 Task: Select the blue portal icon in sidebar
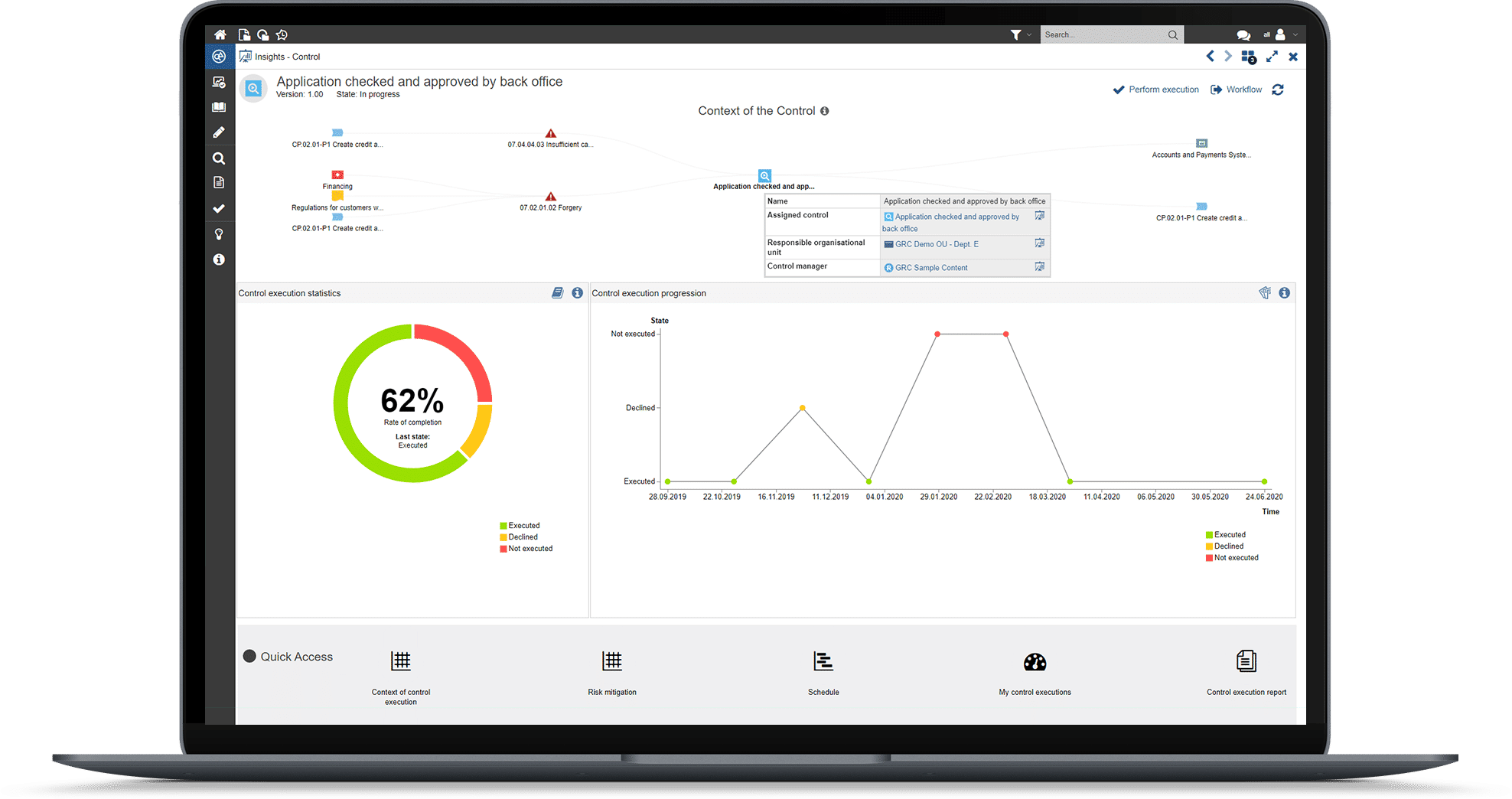tap(219, 57)
